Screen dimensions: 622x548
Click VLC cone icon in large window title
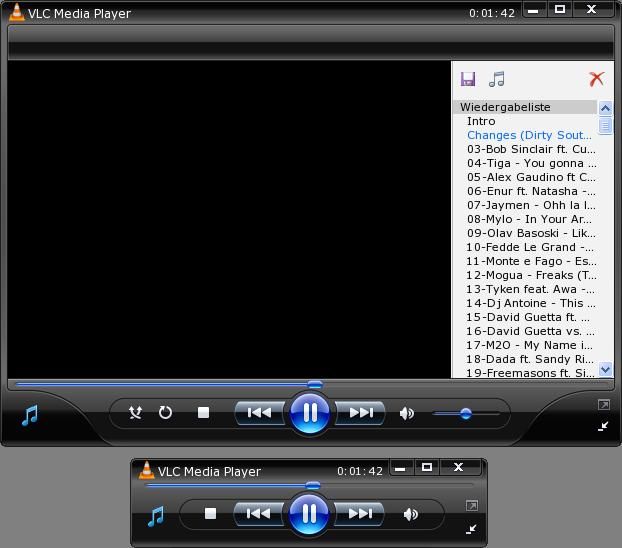tap(17, 12)
